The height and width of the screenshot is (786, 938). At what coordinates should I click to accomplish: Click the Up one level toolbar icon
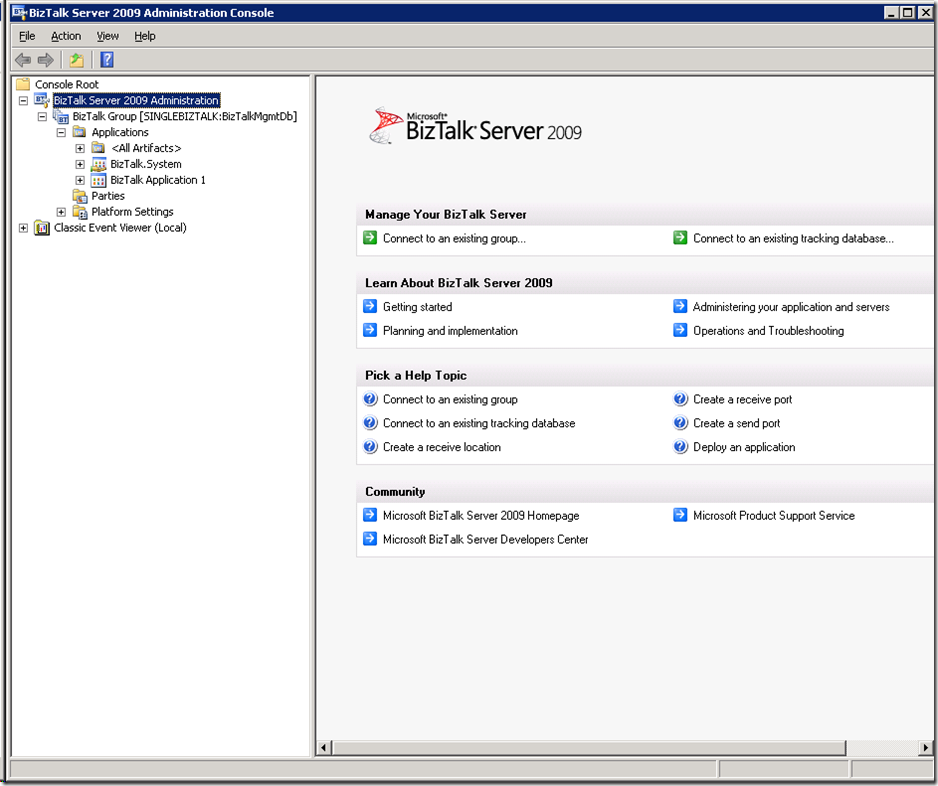[77, 60]
